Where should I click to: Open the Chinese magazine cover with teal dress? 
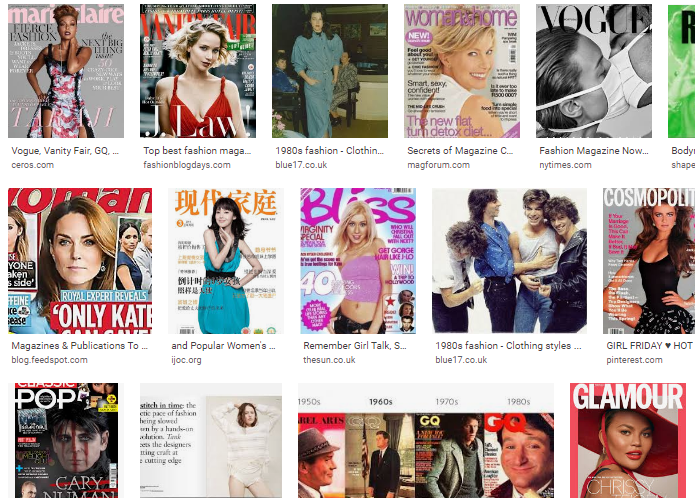point(226,261)
